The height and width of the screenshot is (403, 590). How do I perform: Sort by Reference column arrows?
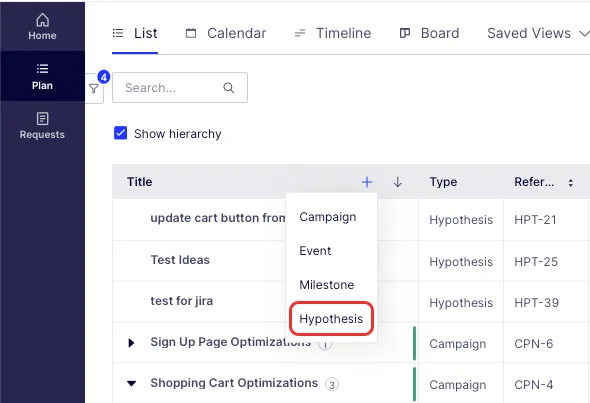pos(570,183)
